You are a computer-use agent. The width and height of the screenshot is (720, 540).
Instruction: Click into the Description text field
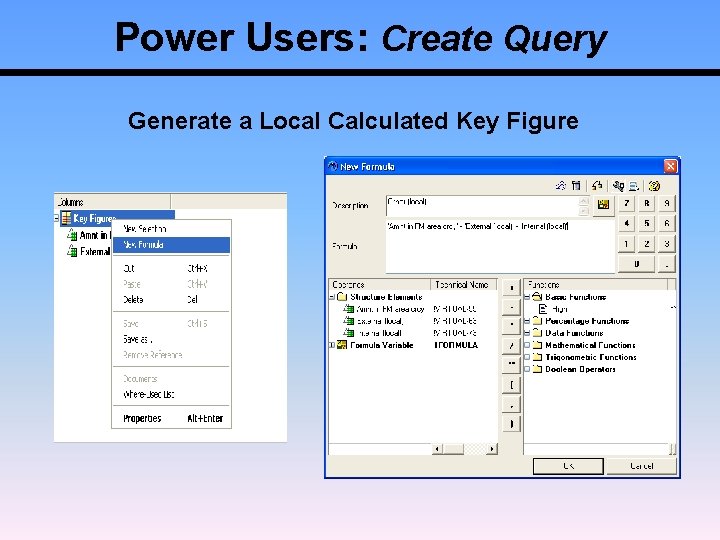tap(482, 206)
